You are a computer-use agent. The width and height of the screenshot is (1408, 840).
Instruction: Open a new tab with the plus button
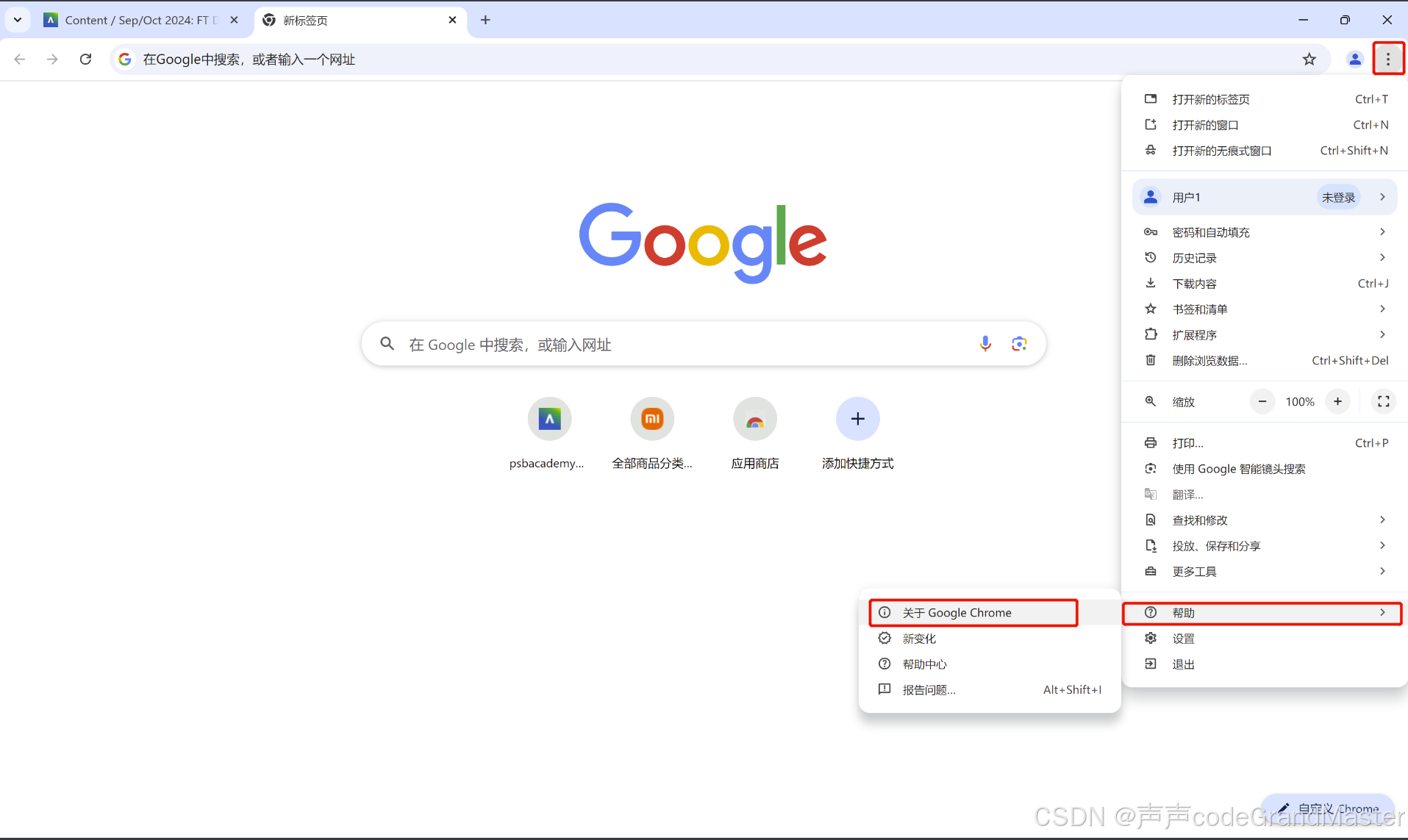coord(485,20)
